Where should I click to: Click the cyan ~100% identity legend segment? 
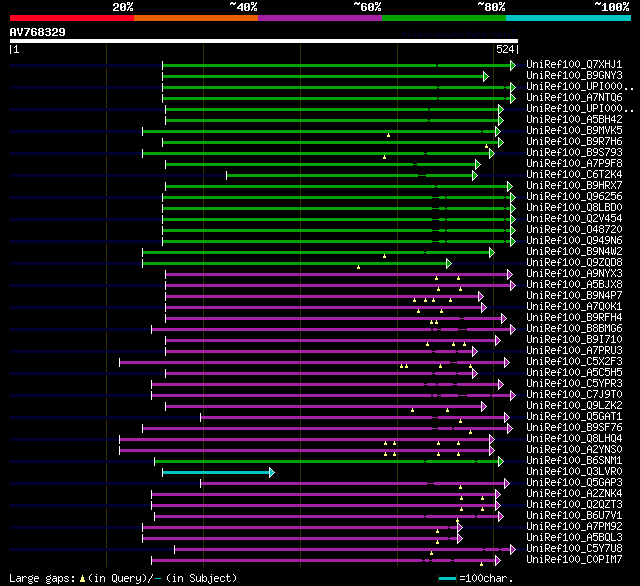click(568, 18)
